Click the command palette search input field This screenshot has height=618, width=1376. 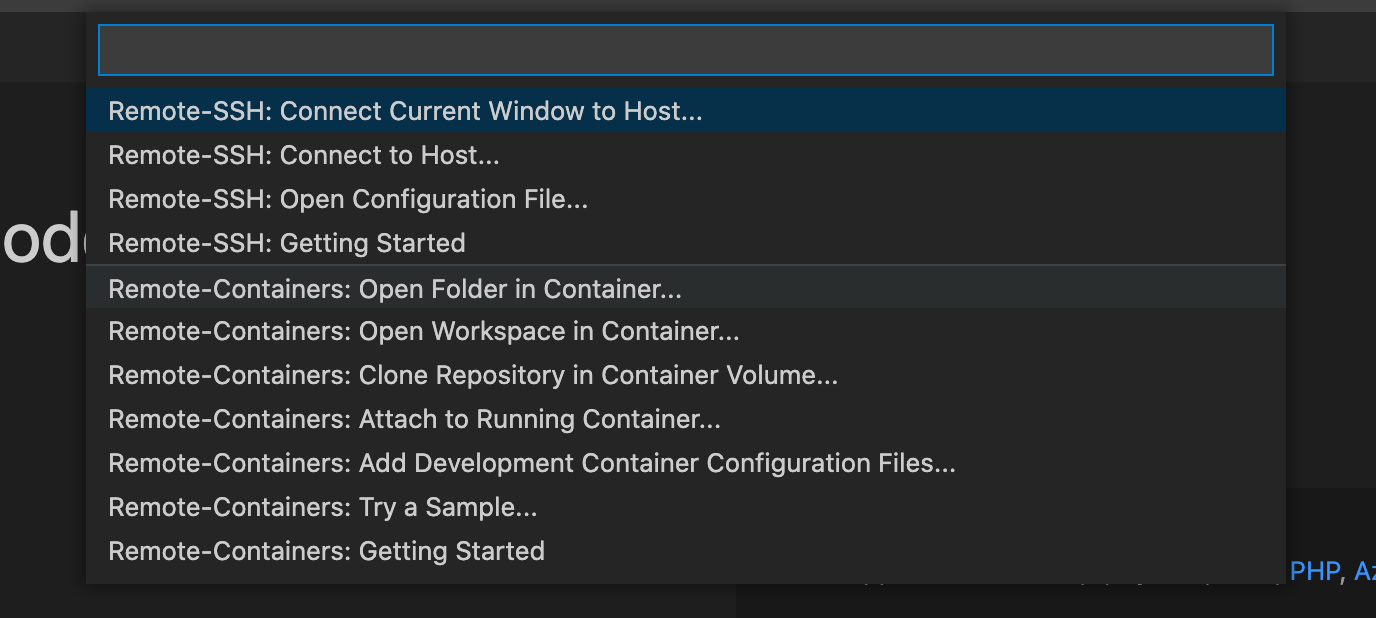(685, 50)
